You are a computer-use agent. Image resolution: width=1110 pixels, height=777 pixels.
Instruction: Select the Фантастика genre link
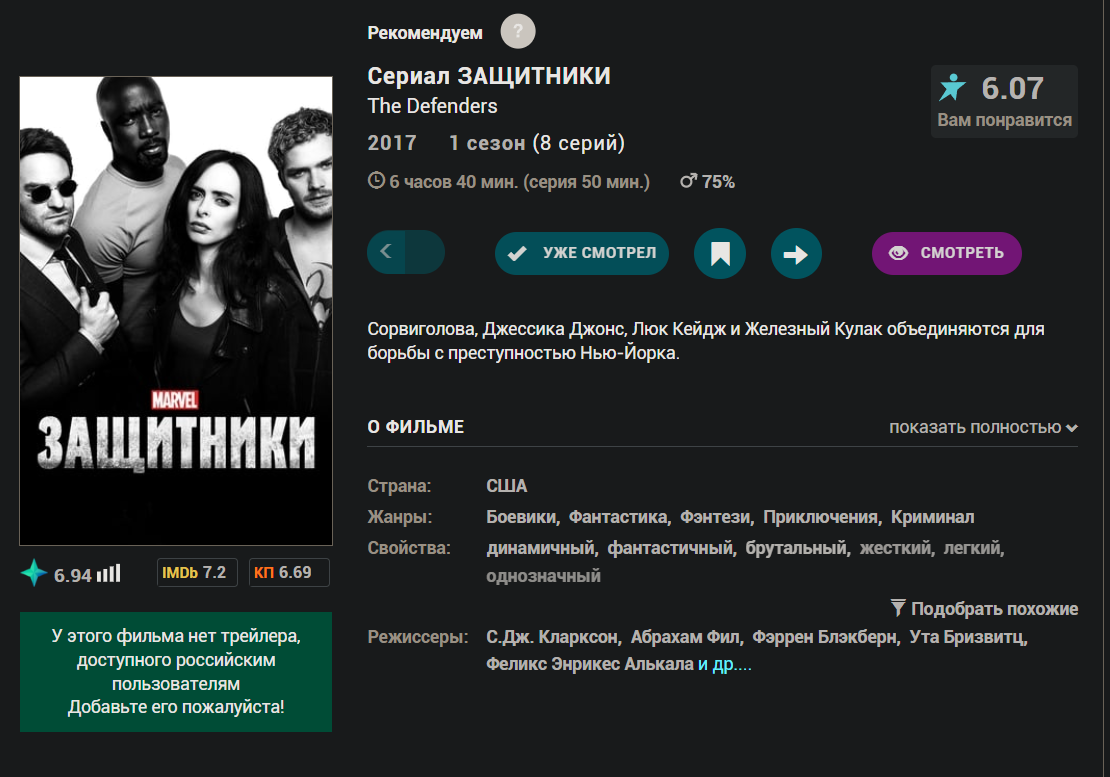coord(618,517)
